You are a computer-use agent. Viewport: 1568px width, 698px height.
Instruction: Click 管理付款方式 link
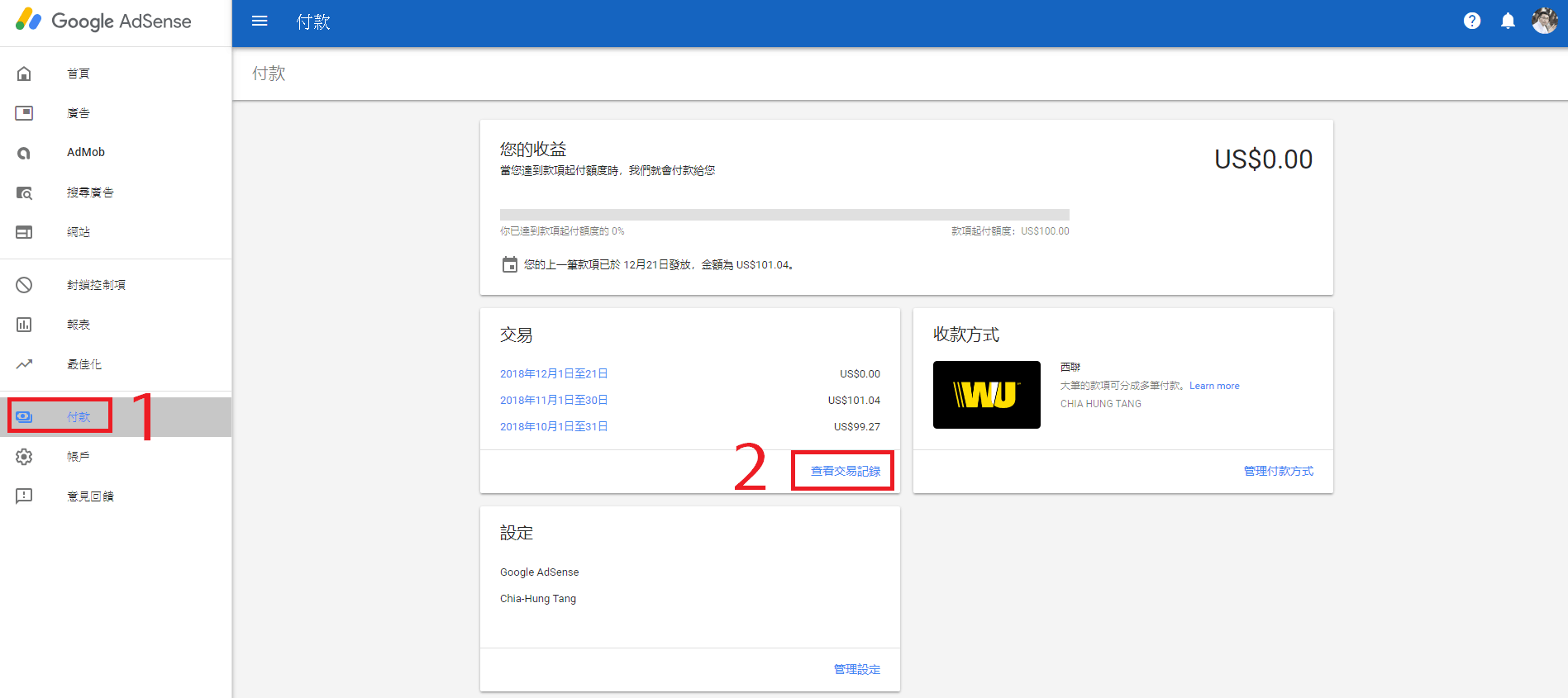pyautogui.click(x=1279, y=471)
